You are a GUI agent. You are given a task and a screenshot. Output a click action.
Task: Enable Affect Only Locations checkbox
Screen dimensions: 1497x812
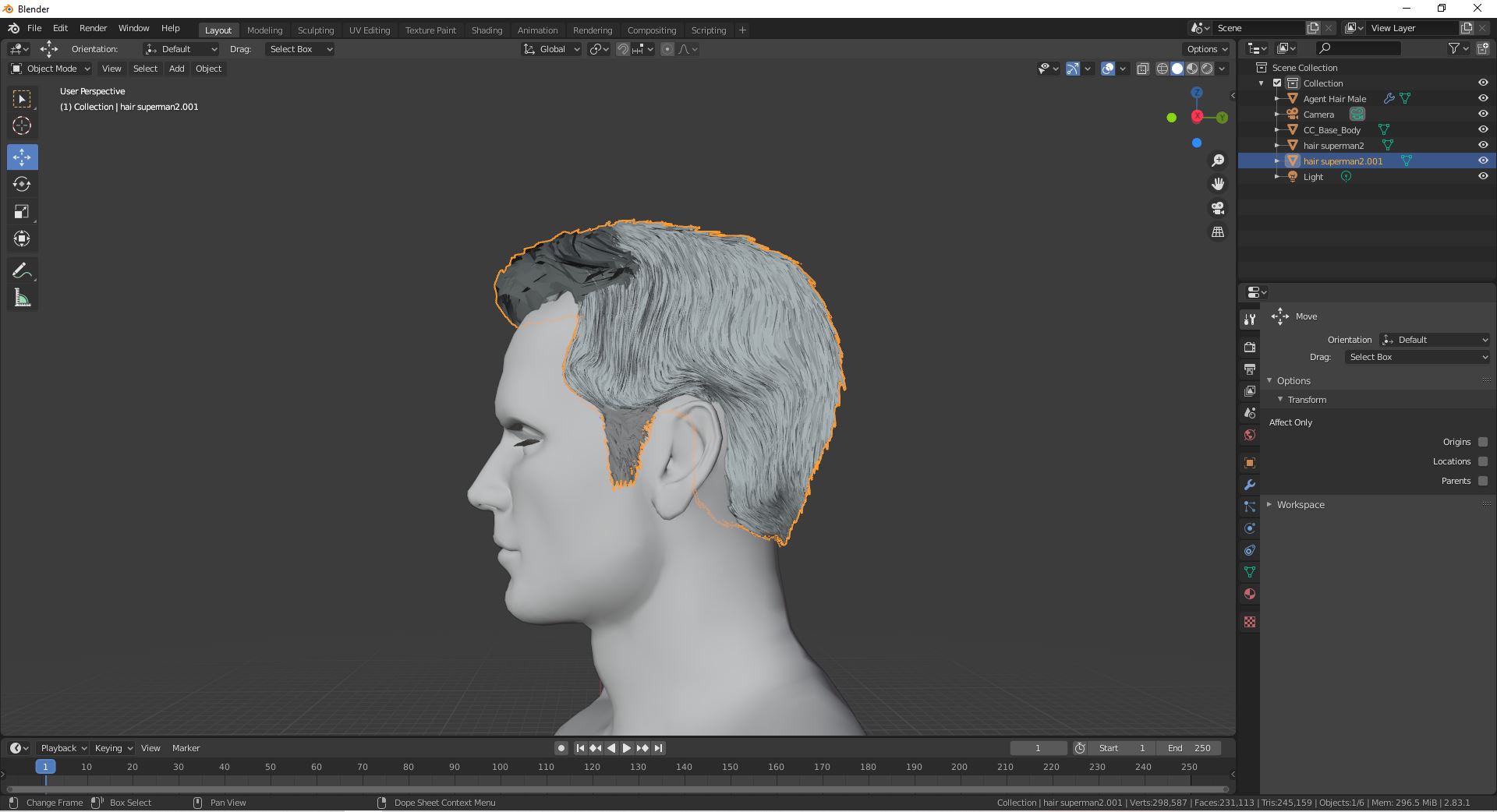[1483, 461]
